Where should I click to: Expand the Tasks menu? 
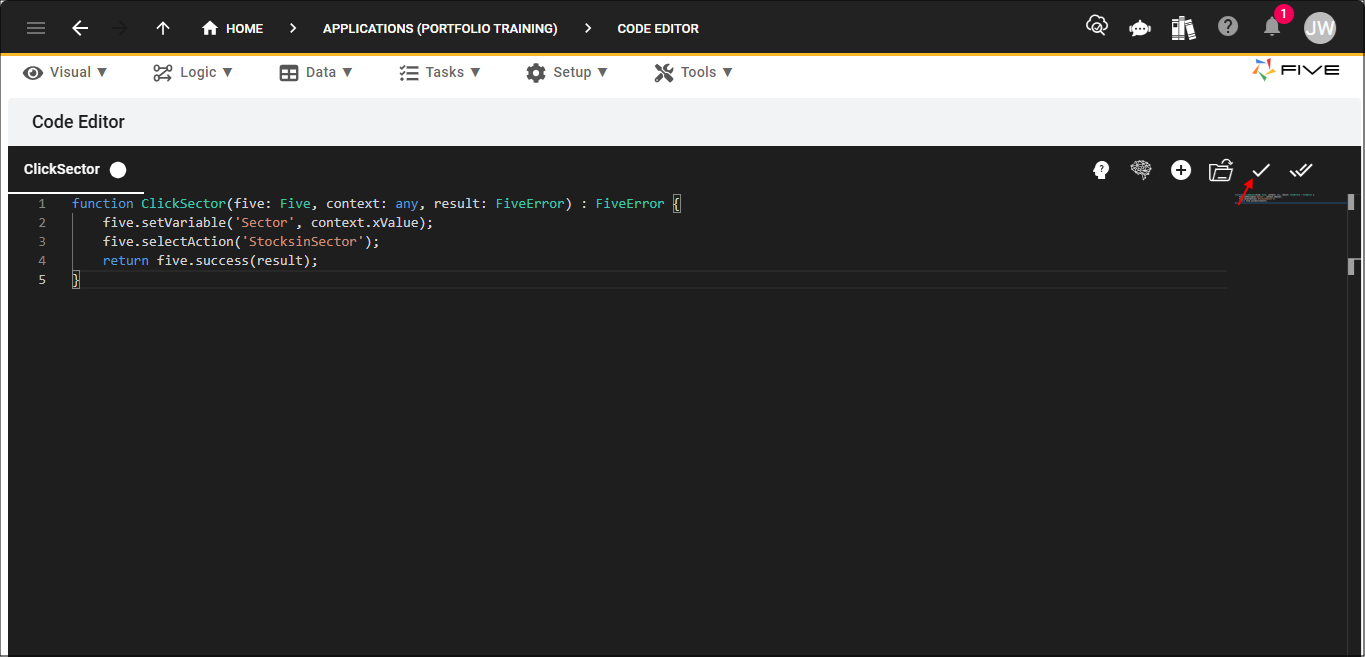pos(440,72)
